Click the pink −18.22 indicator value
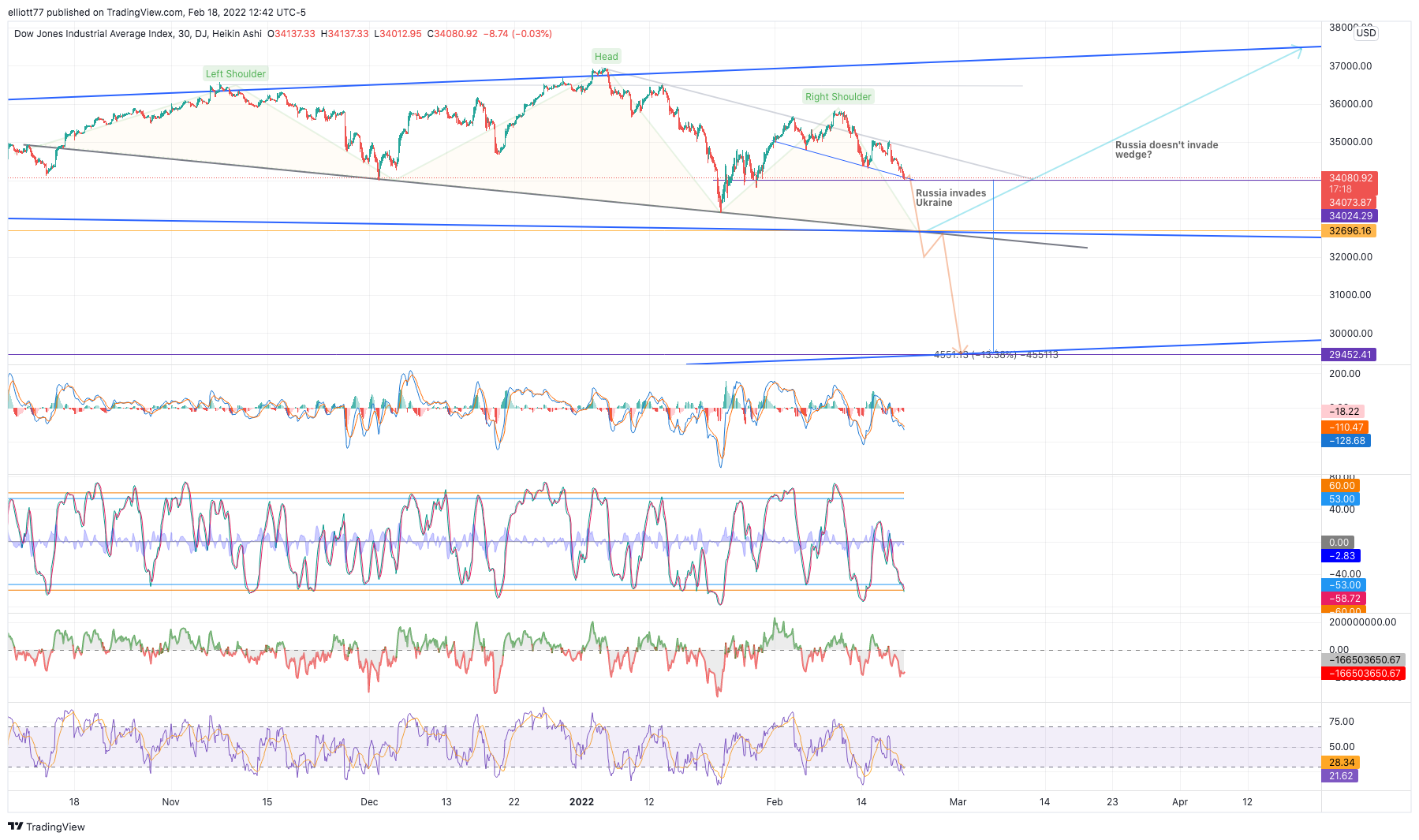The image size is (1419, 840). [x=1343, y=412]
